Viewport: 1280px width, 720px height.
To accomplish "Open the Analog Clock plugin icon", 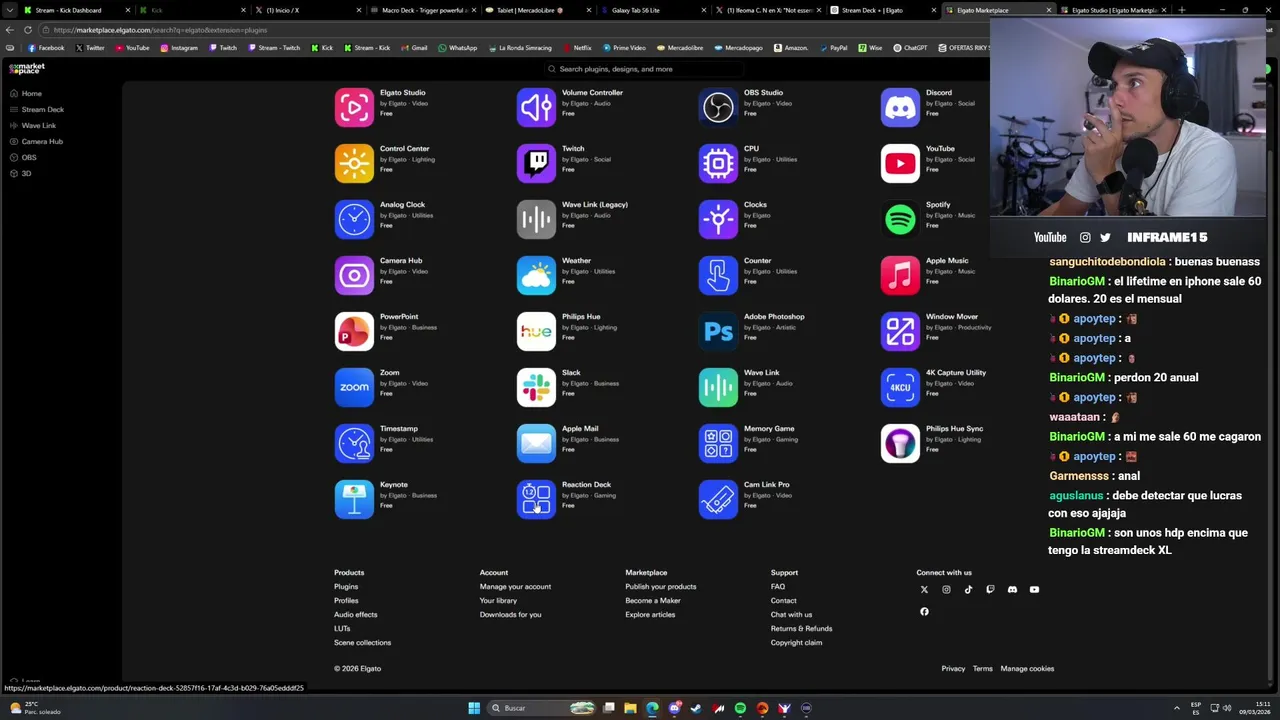I will pyautogui.click(x=354, y=219).
